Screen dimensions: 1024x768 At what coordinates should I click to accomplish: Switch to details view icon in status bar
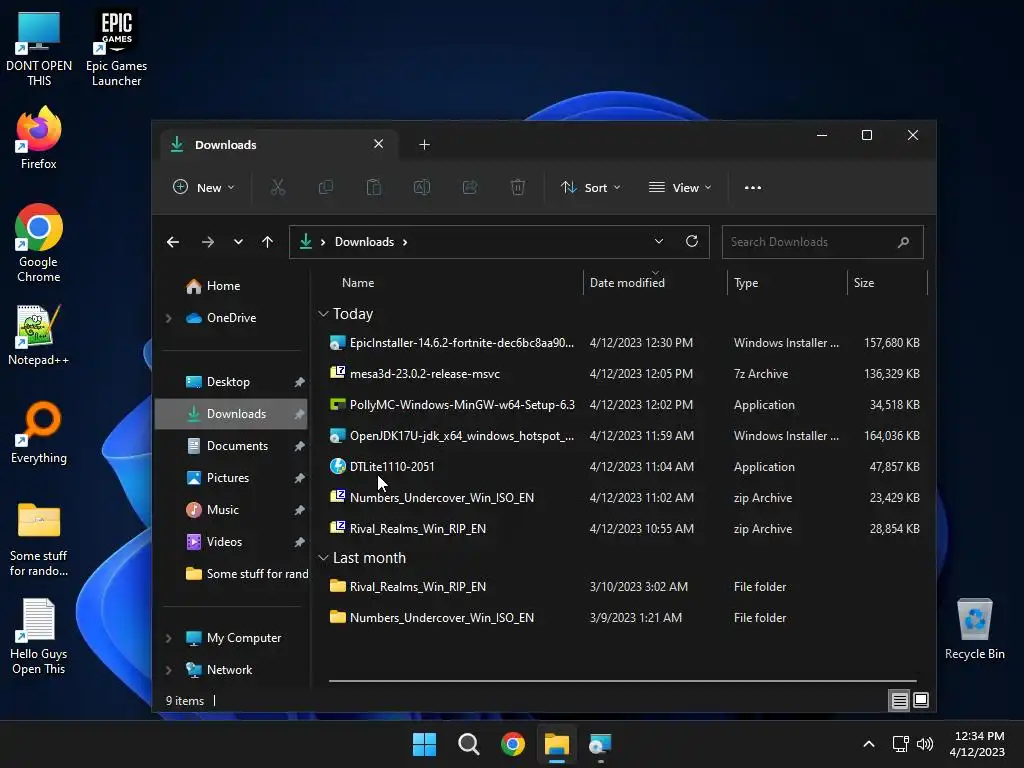(x=899, y=701)
